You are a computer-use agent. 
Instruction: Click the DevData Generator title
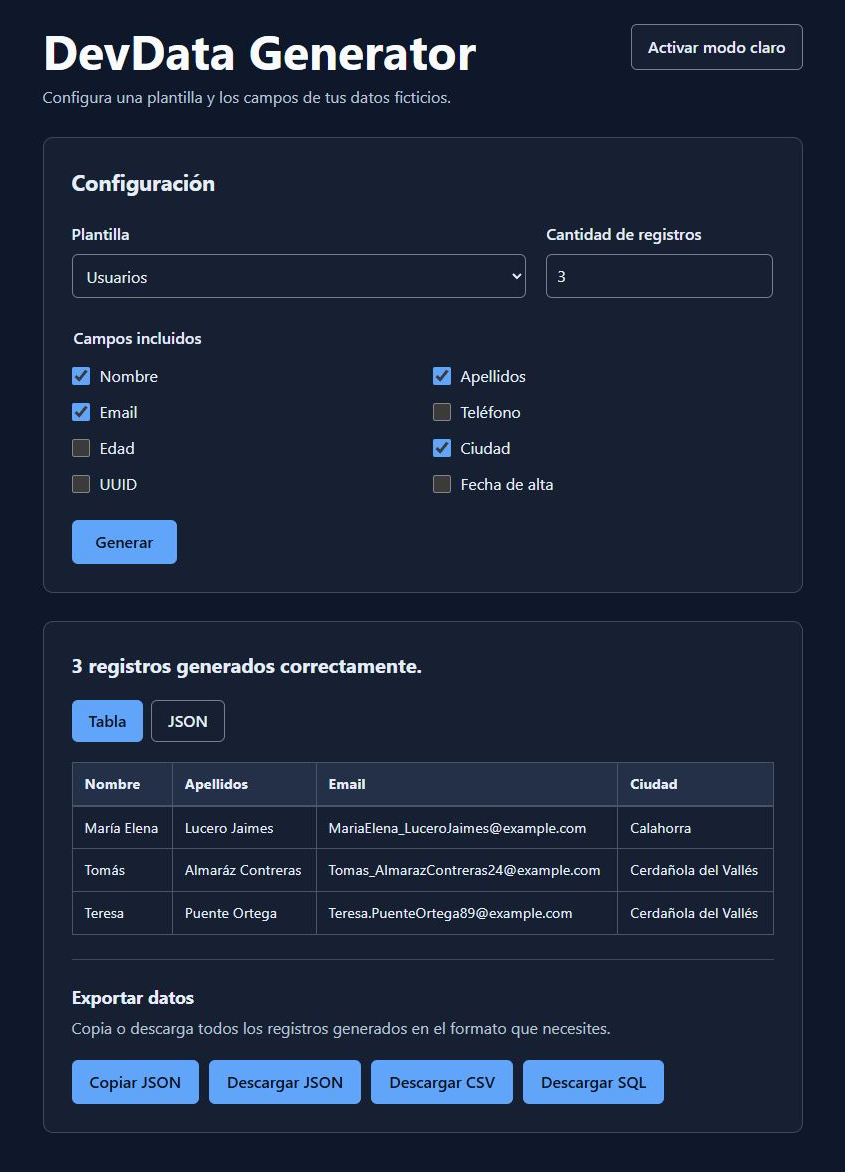[260, 54]
